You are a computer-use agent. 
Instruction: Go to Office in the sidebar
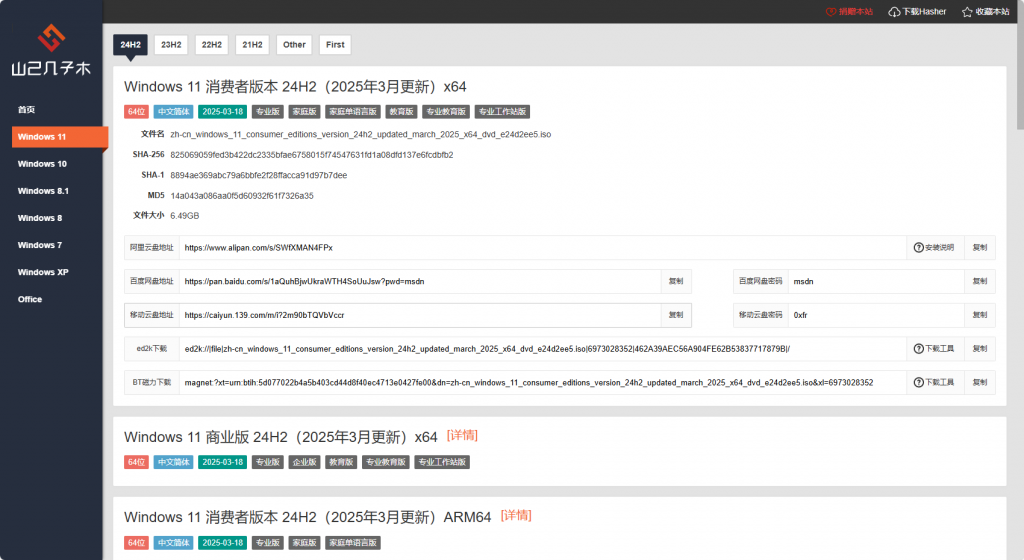click(30, 299)
